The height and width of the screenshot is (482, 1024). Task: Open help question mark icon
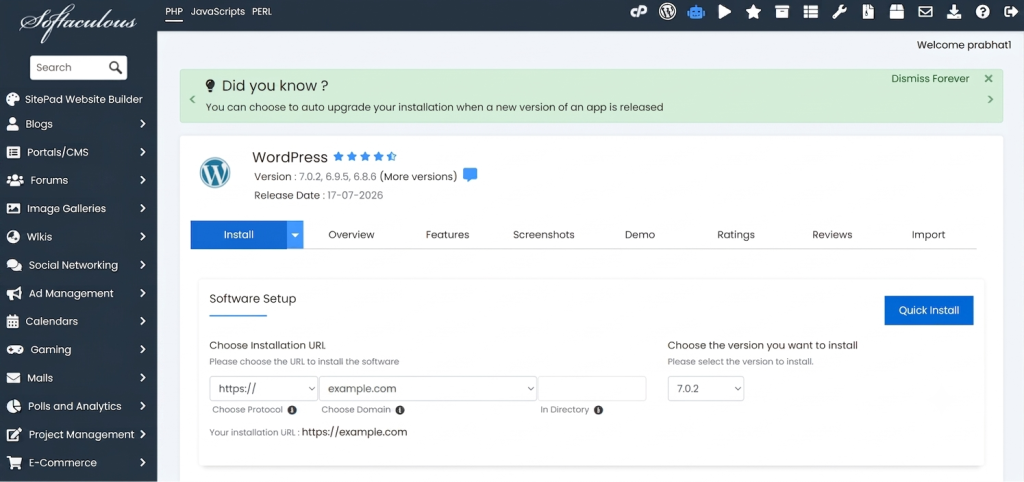tap(982, 12)
